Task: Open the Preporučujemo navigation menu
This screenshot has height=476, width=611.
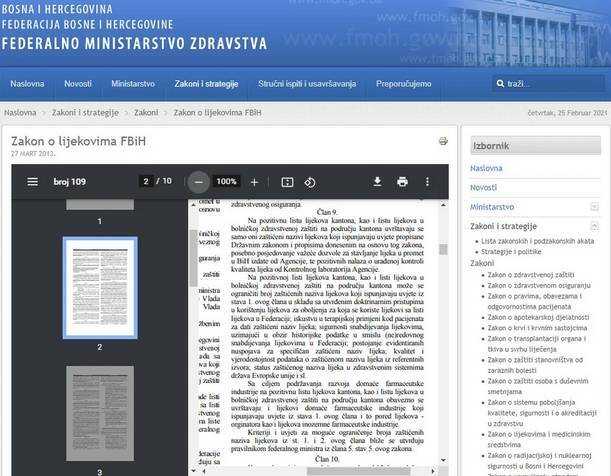Action: (x=403, y=84)
